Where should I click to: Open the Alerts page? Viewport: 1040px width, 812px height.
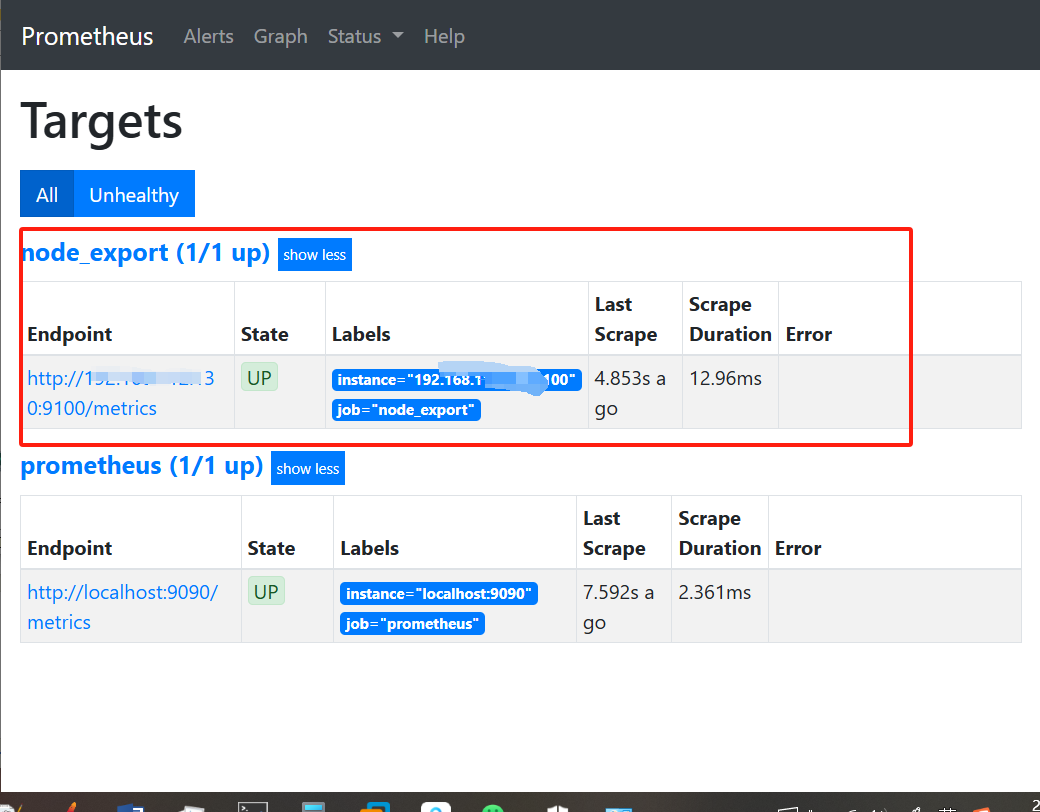tap(208, 36)
